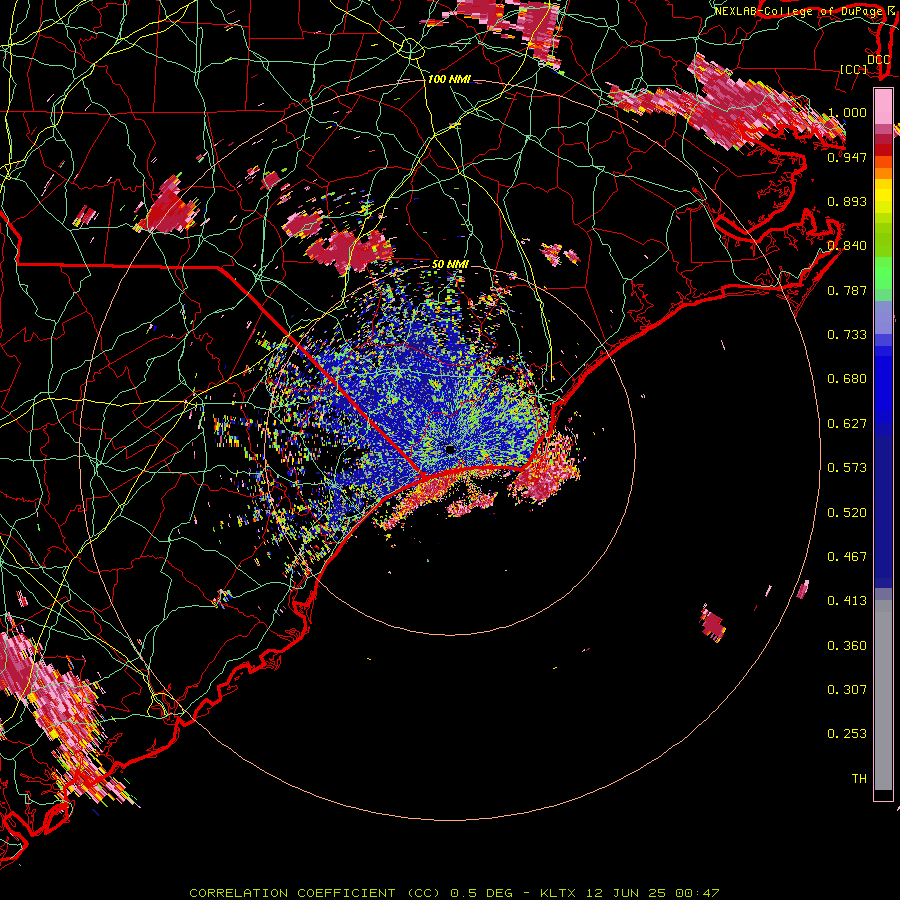The image size is (900, 900).
Task: Click the light pink segment of the color bar
Action: (x=883, y=106)
